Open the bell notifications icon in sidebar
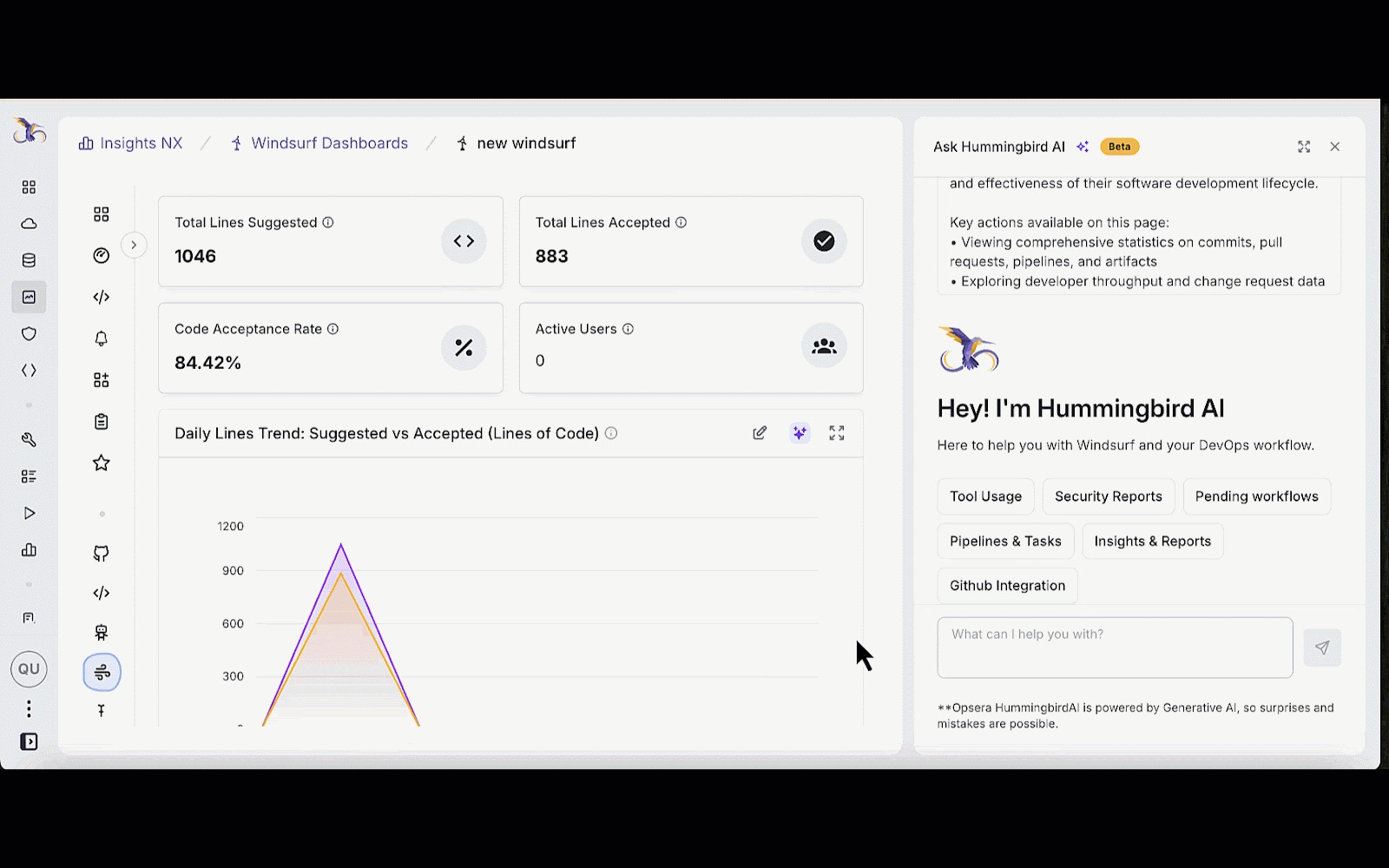1389x868 pixels. pos(102,339)
